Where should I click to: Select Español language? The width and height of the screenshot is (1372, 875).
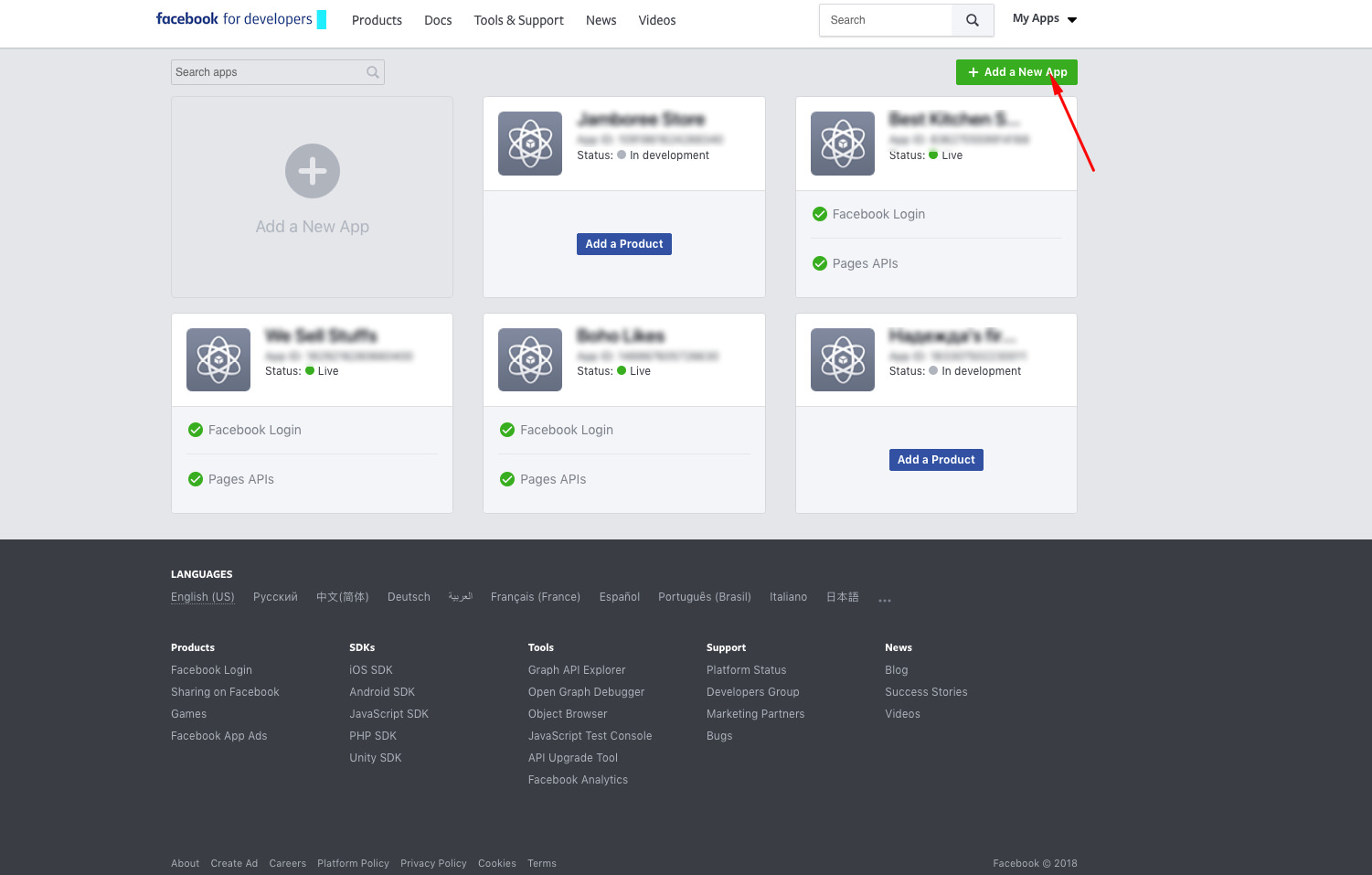coord(620,597)
